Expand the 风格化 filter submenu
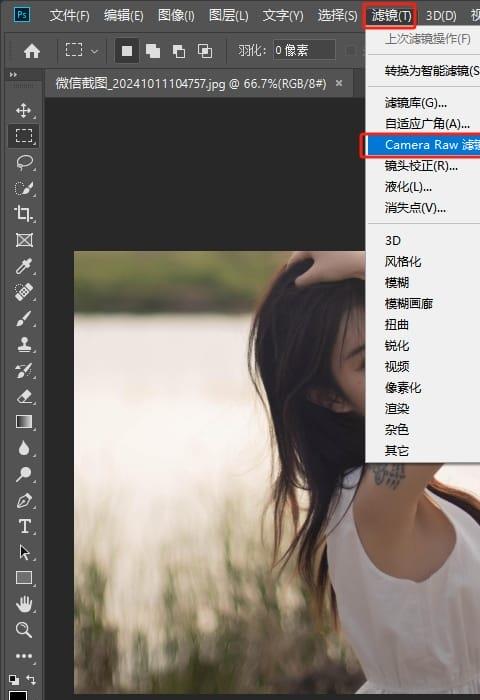Screen dimensions: 480x700 [x=422, y=262]
